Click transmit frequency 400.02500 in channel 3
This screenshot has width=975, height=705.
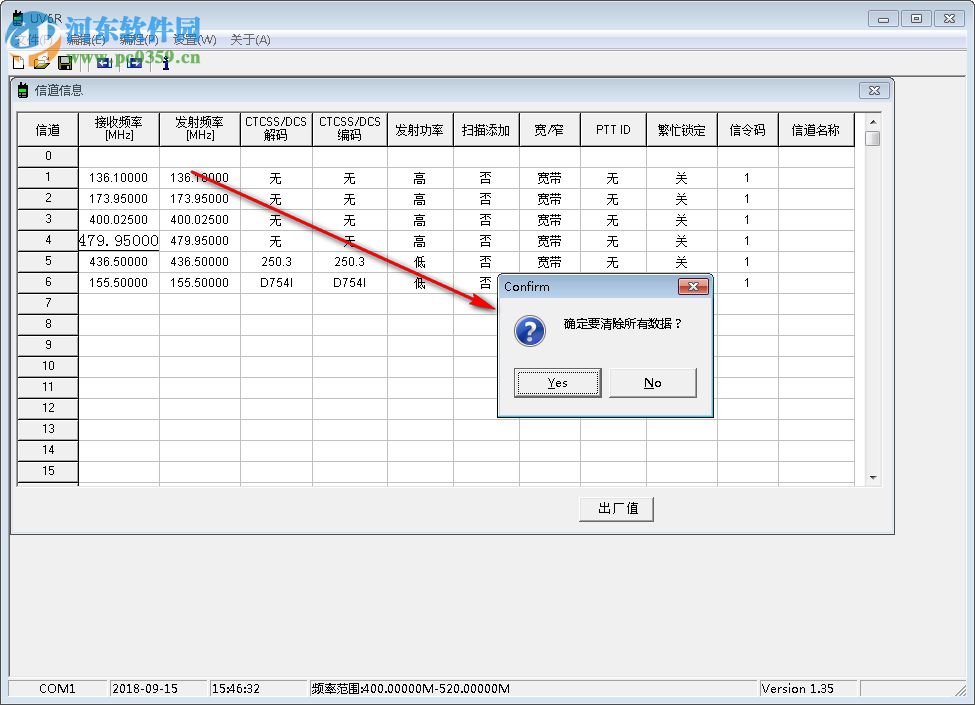click(200, 220)
